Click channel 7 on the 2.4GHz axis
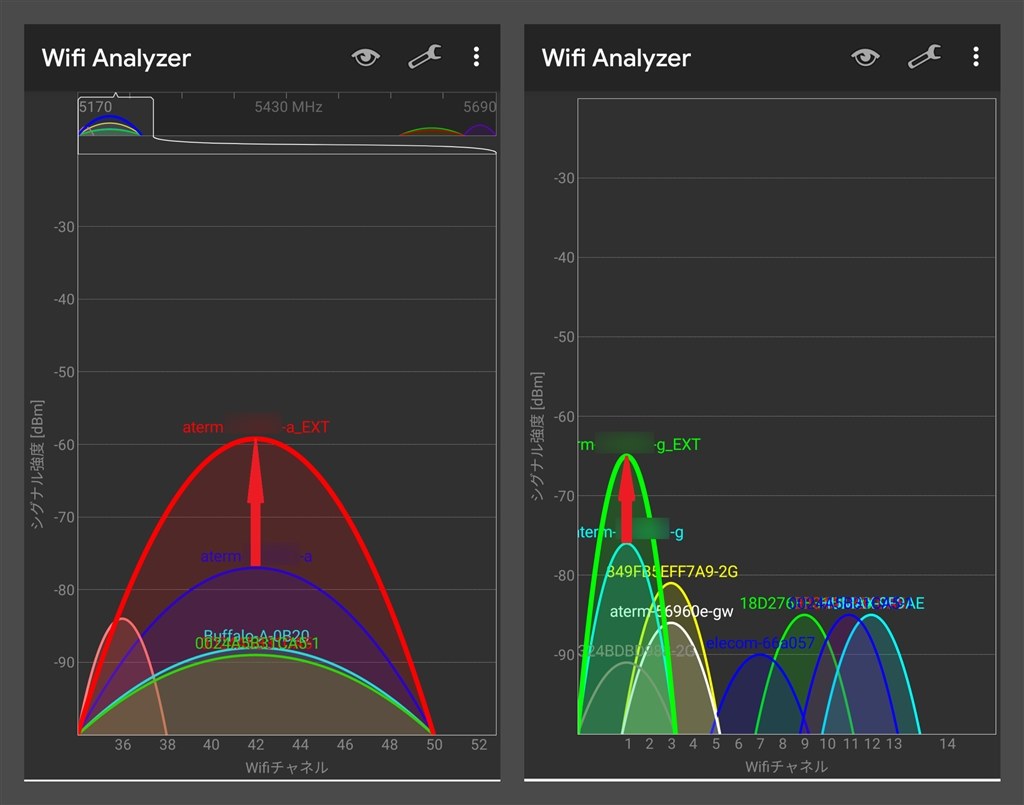The height and width of the screenshot is (805, 1024). pyautogui.click(x=760, y=744)
